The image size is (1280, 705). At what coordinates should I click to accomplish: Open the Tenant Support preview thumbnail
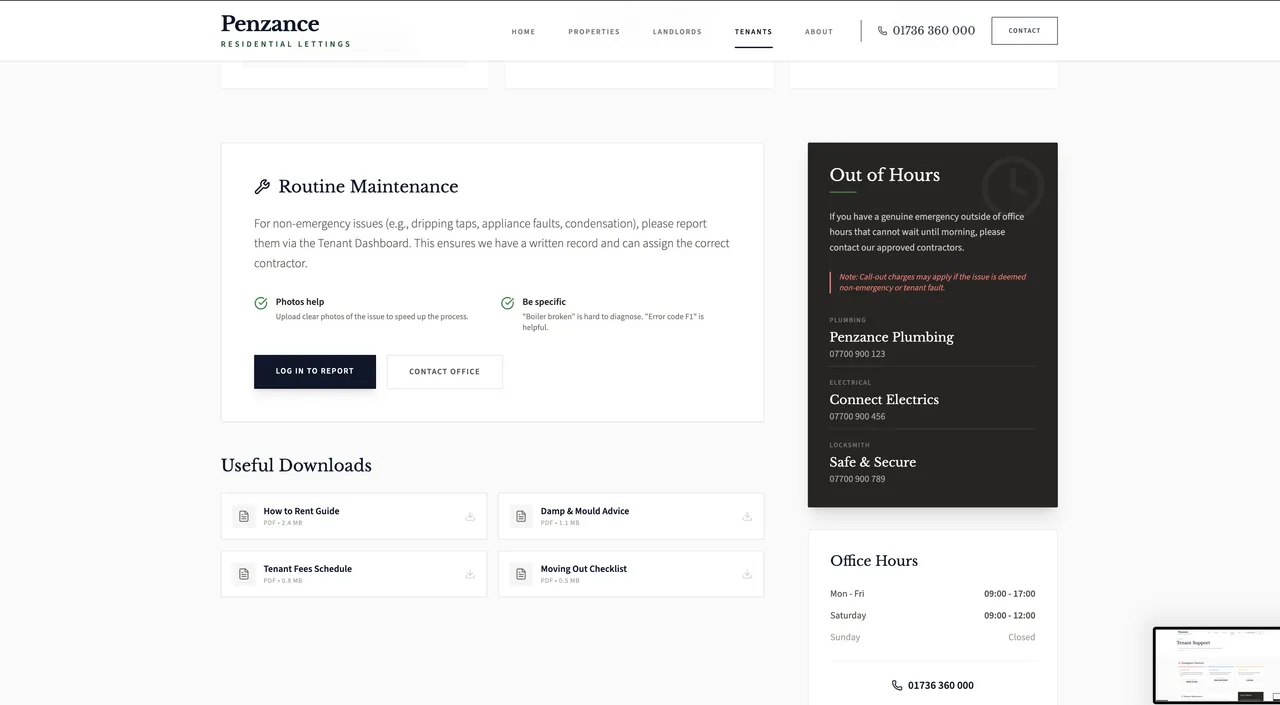pos(1217,665)
